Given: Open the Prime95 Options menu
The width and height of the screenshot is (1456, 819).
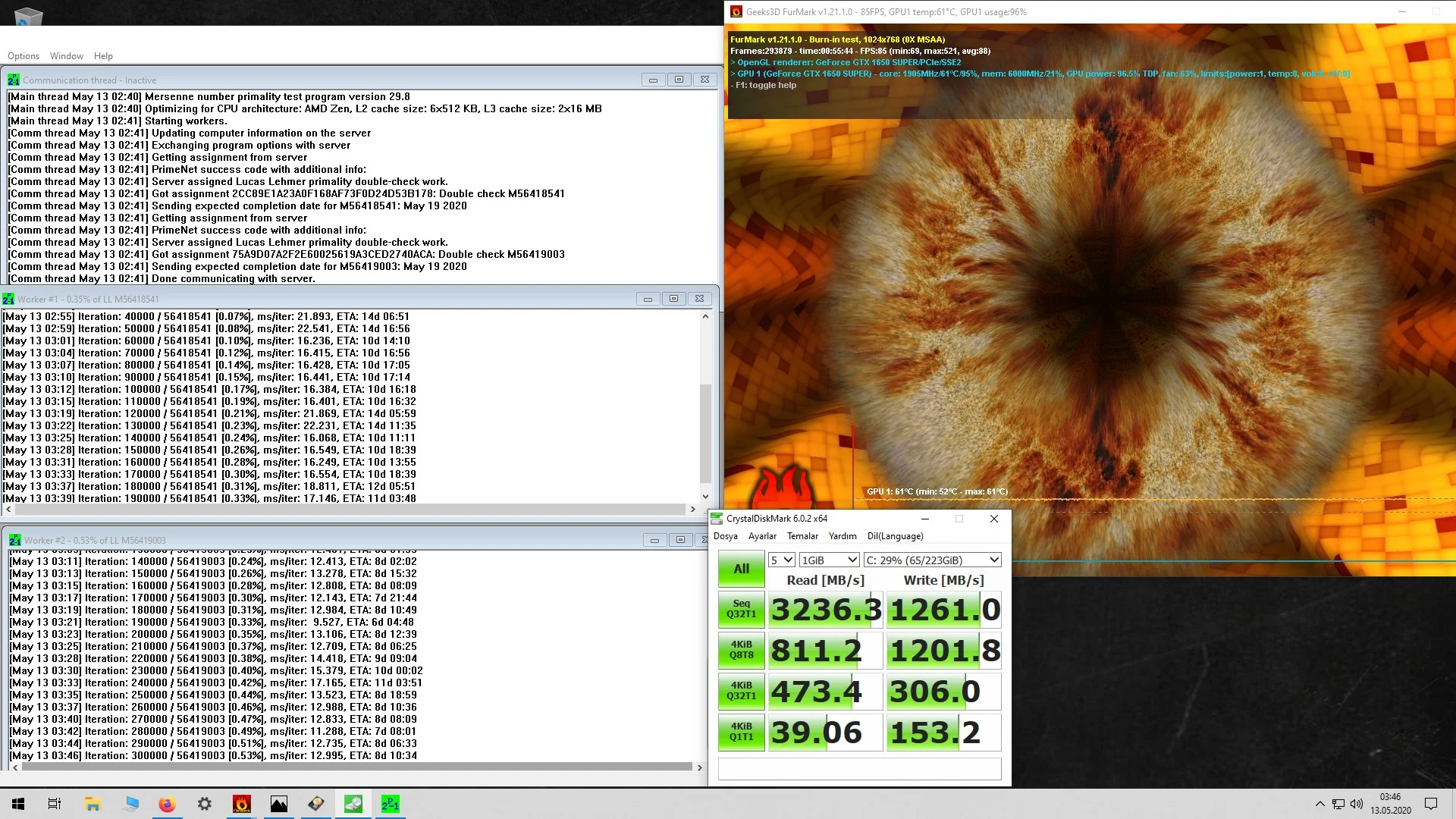Looking at the screenshot, I should point(24,56).
